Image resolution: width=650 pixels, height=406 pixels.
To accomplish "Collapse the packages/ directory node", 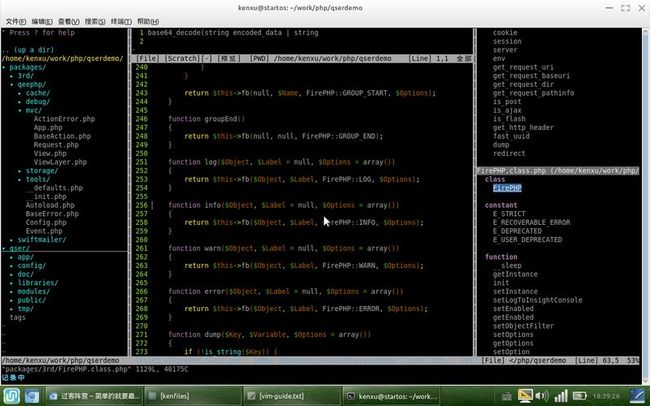I will click(27, 67).
